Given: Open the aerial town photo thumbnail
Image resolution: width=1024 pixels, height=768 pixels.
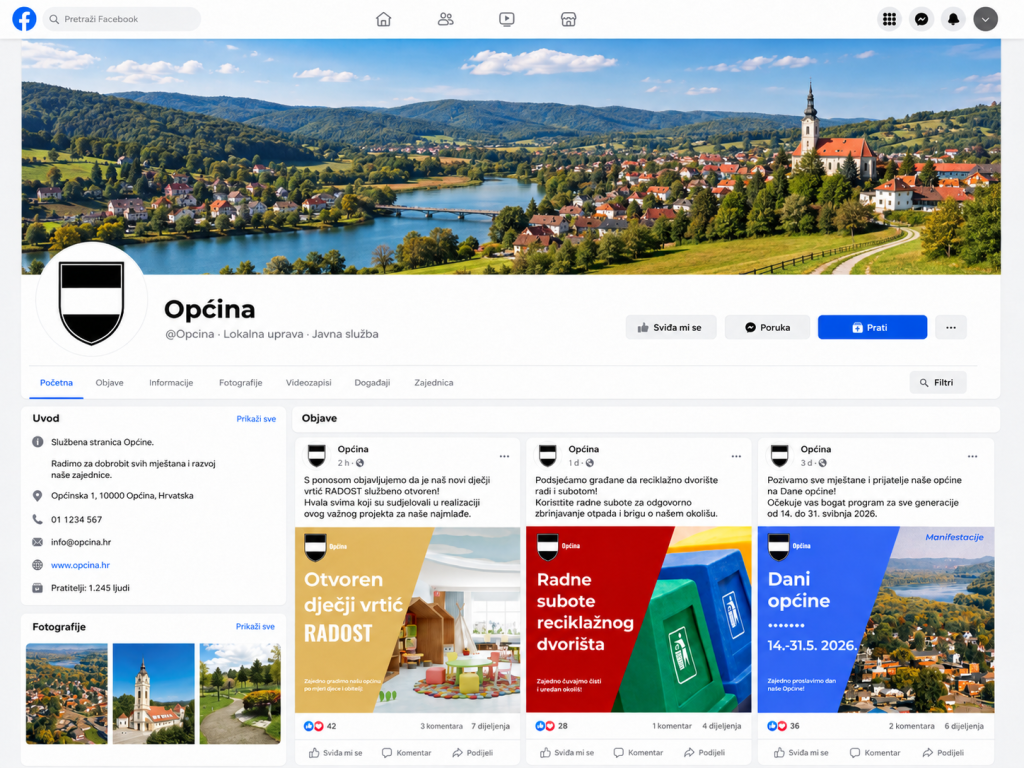Looking at the screenshot, I should pos(67,694).
